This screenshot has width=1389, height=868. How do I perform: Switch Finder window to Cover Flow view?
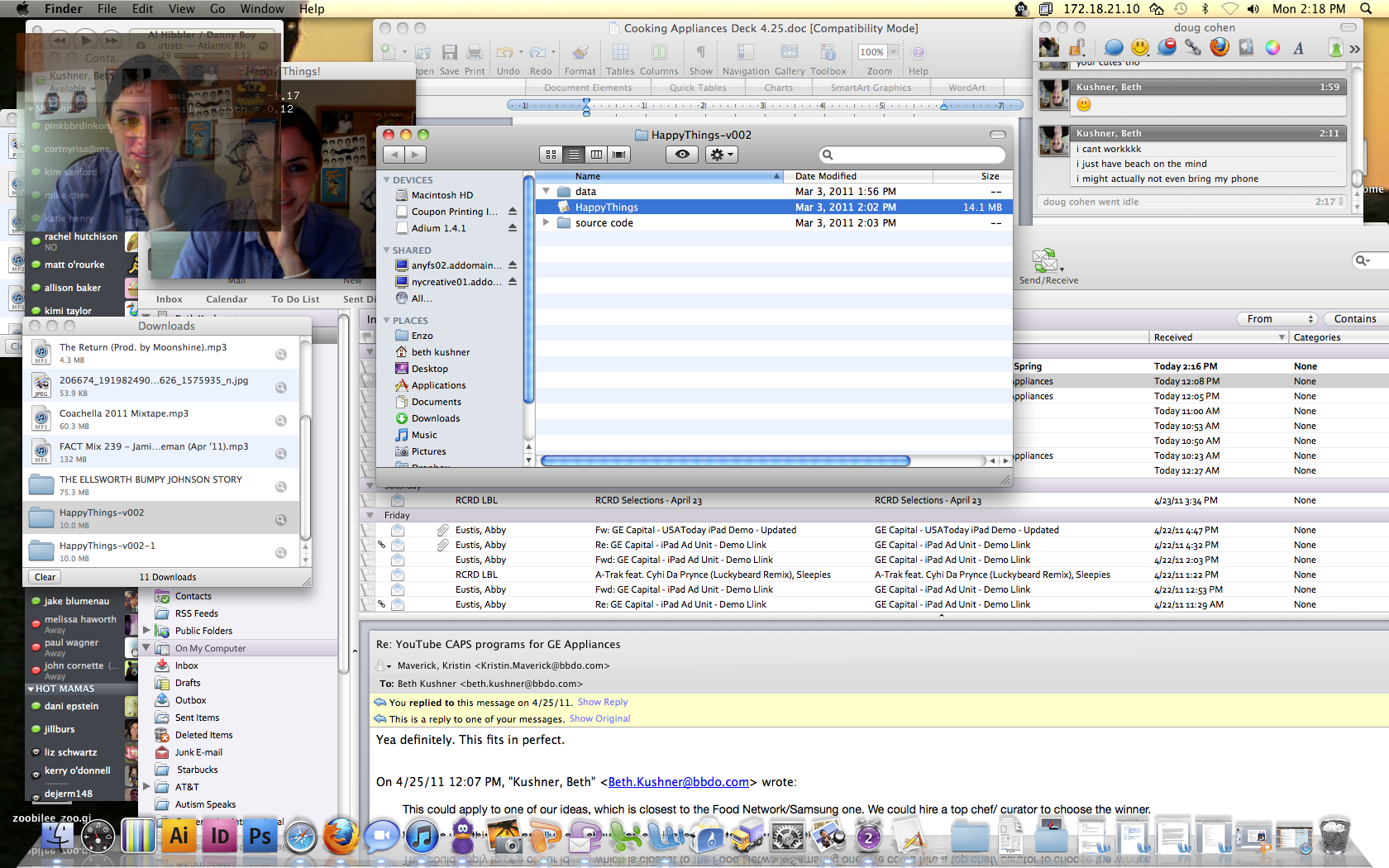coord(618,155)
